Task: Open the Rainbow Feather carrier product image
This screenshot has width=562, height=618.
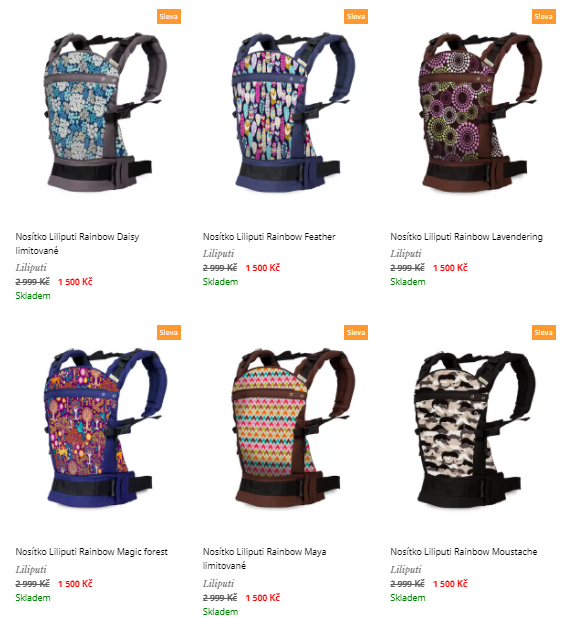Action: point(292,113)
